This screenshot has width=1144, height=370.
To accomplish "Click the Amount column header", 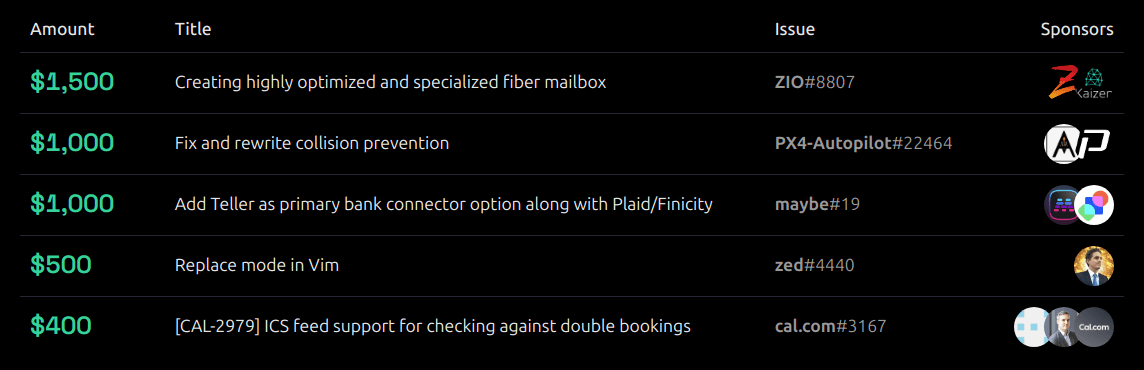I will tap(62, 29).
